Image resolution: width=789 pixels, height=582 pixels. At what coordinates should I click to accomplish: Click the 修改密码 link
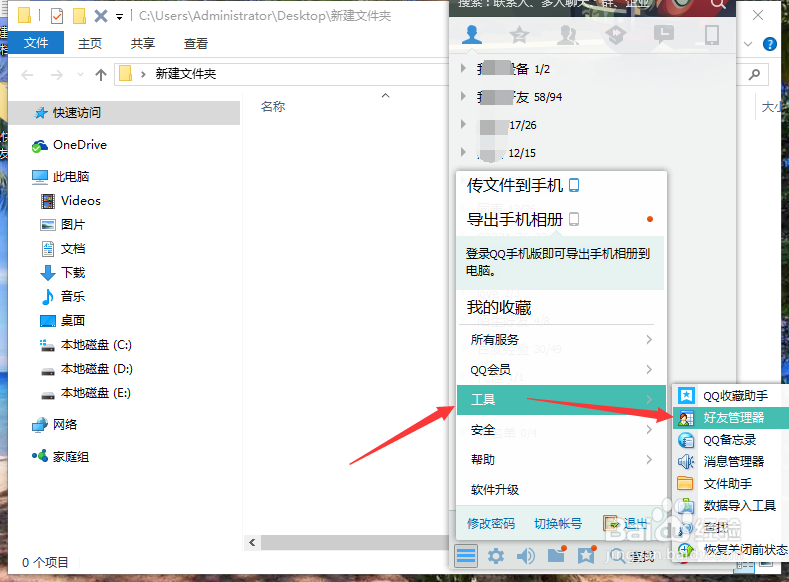click(491, 524)
